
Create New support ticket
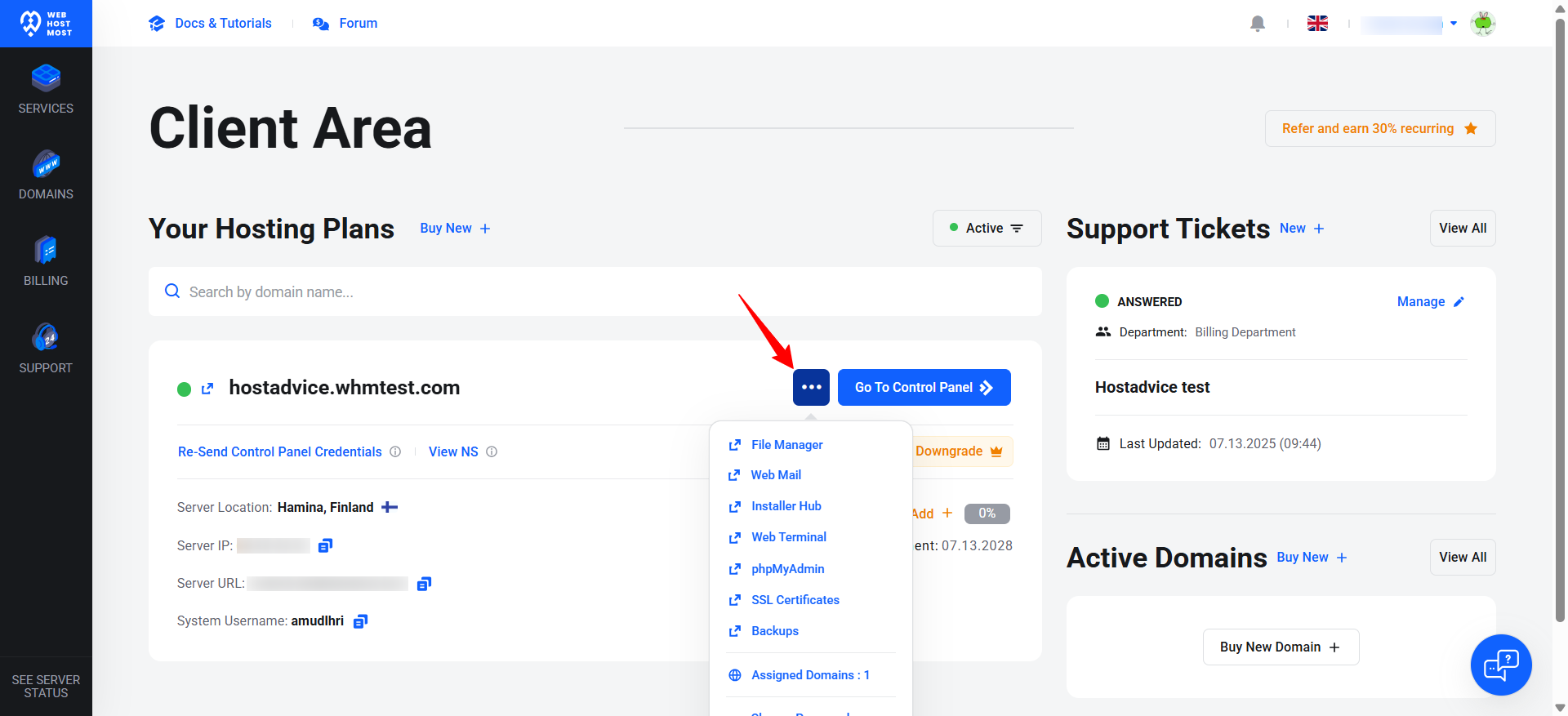[x=1302, y=229]
